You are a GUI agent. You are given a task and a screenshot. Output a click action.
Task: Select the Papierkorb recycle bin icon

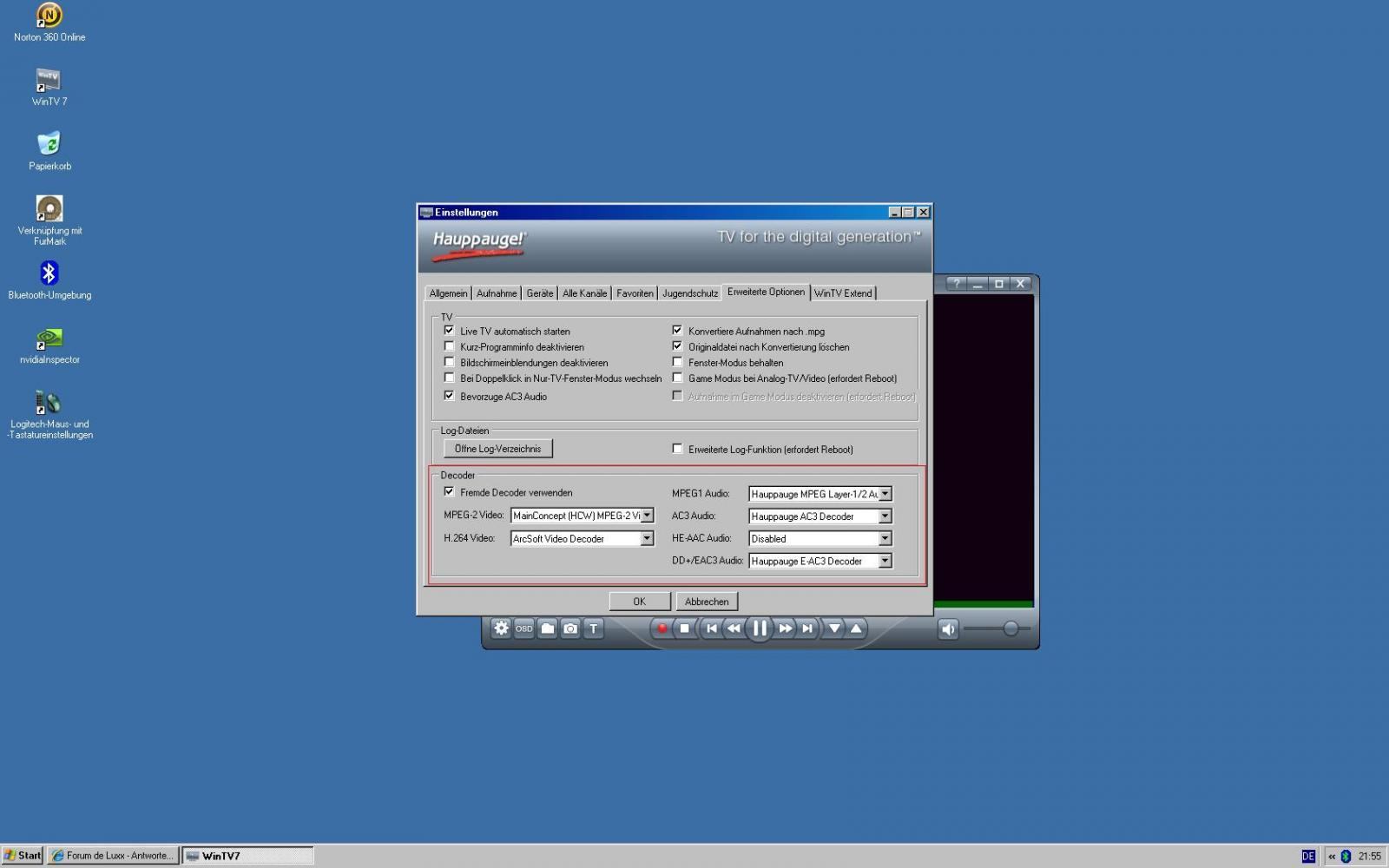[49, 152]
